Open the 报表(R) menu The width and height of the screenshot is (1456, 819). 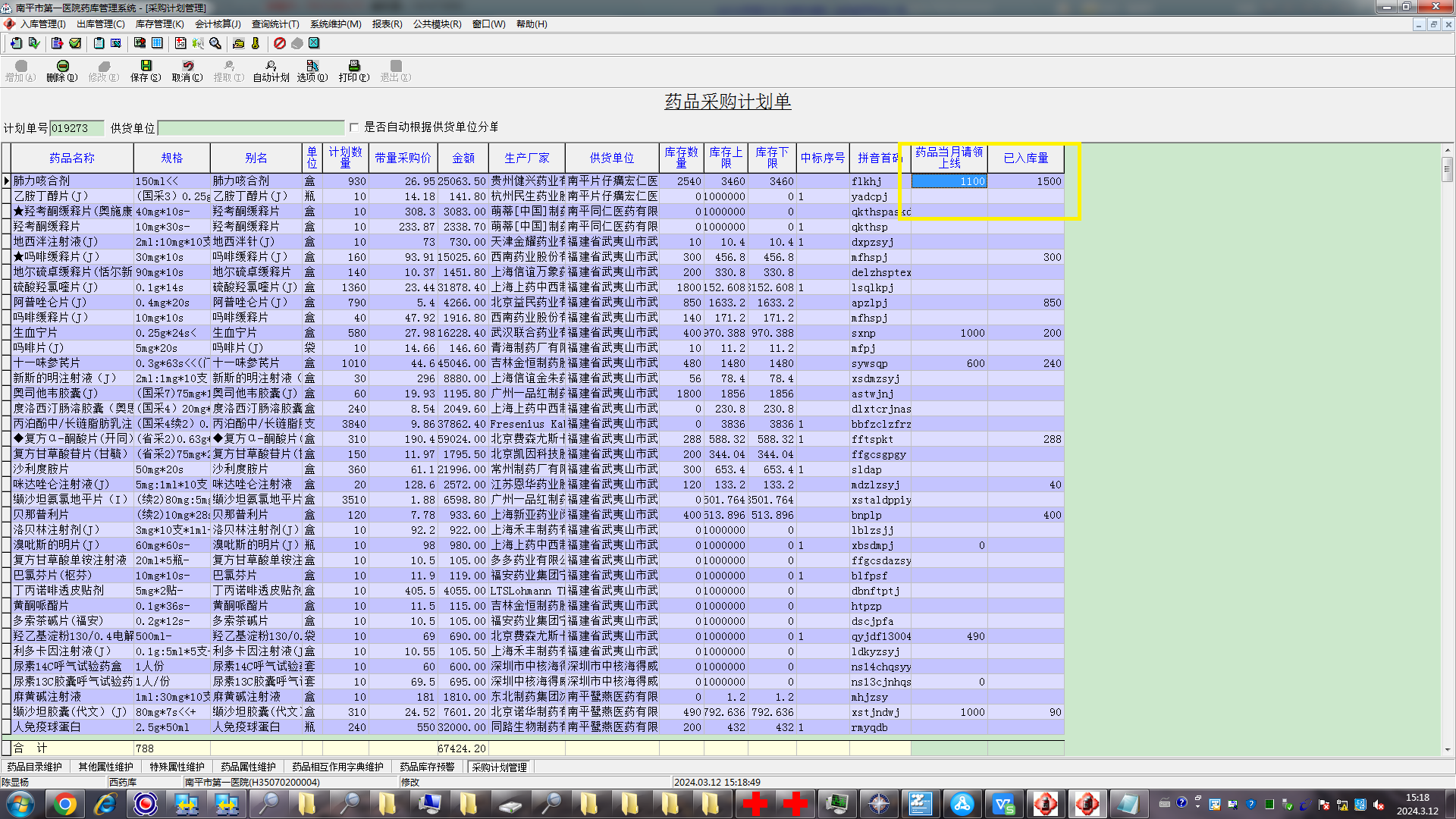coord(387,24)
